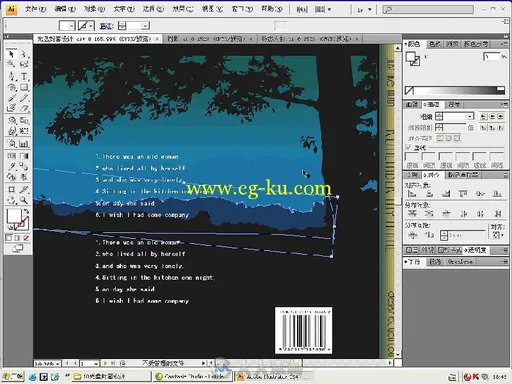The height and width of the screenshot is (384, 512).
Task: Click the Fill swatch in Color panel
Action: tap(410, 56)
